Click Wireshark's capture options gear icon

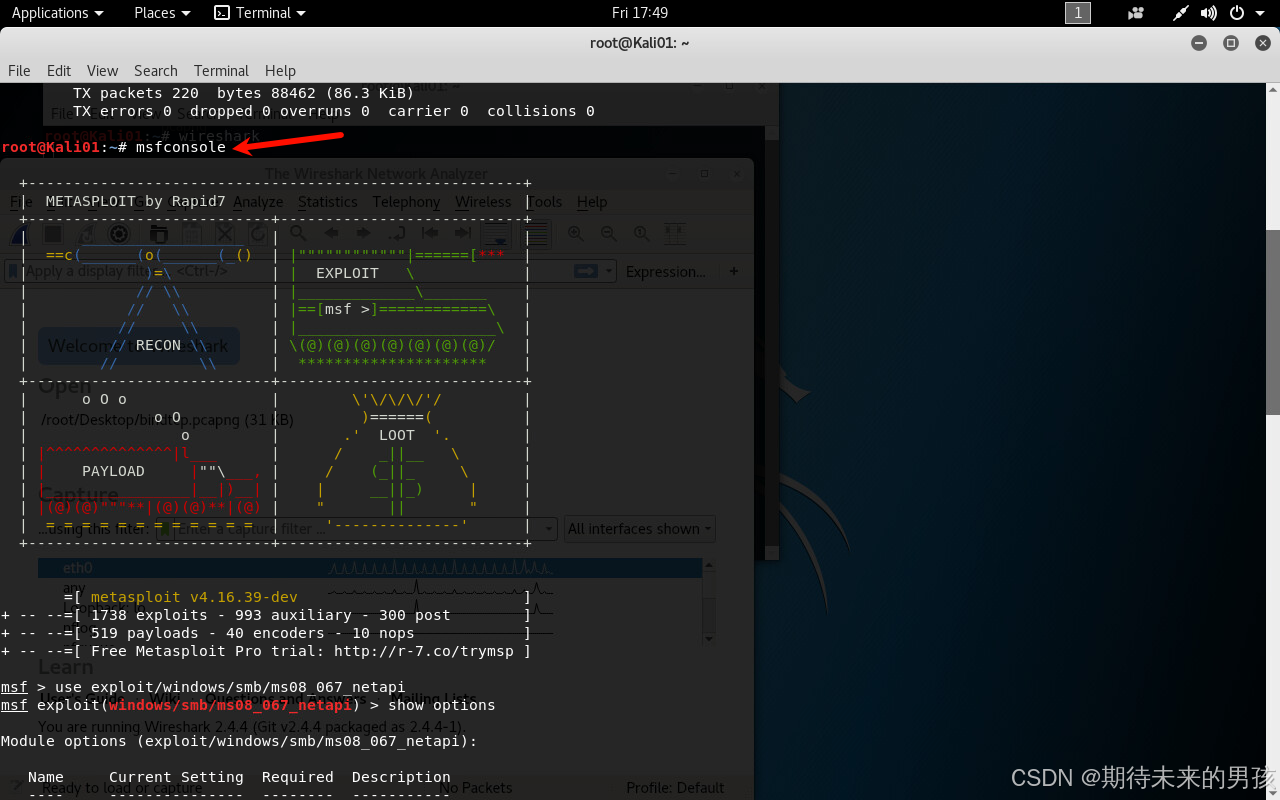[x=119, y=234]
